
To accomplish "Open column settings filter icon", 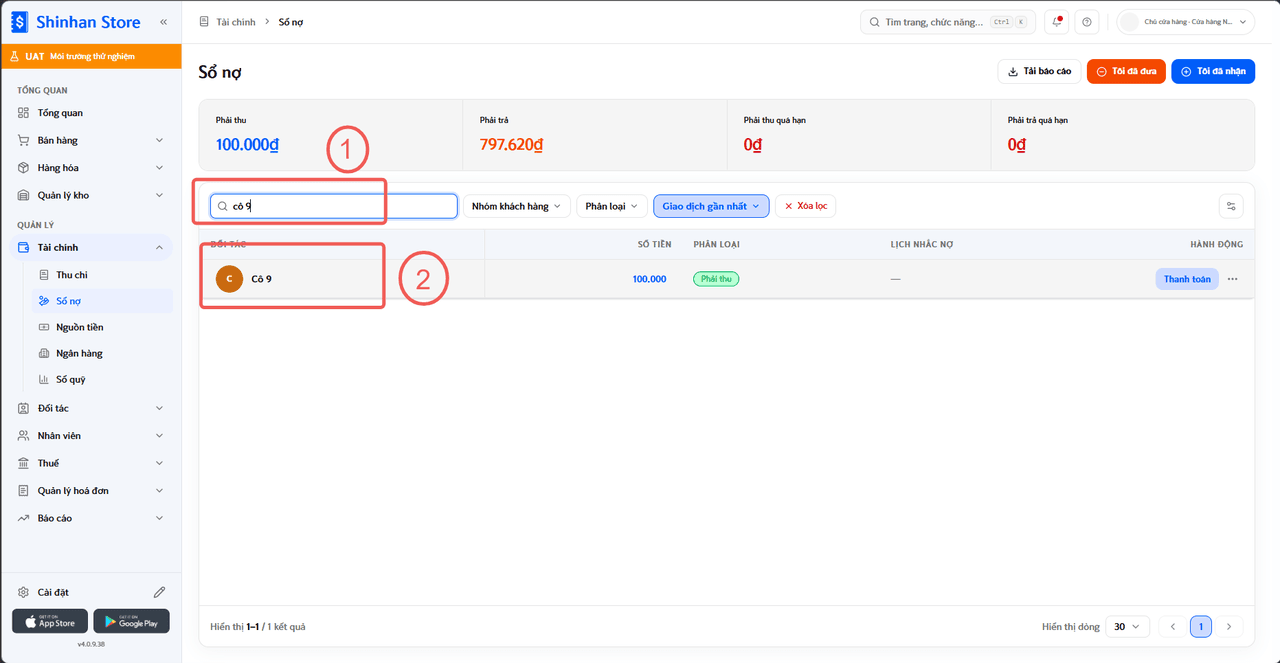I will tap(1231, 206).
